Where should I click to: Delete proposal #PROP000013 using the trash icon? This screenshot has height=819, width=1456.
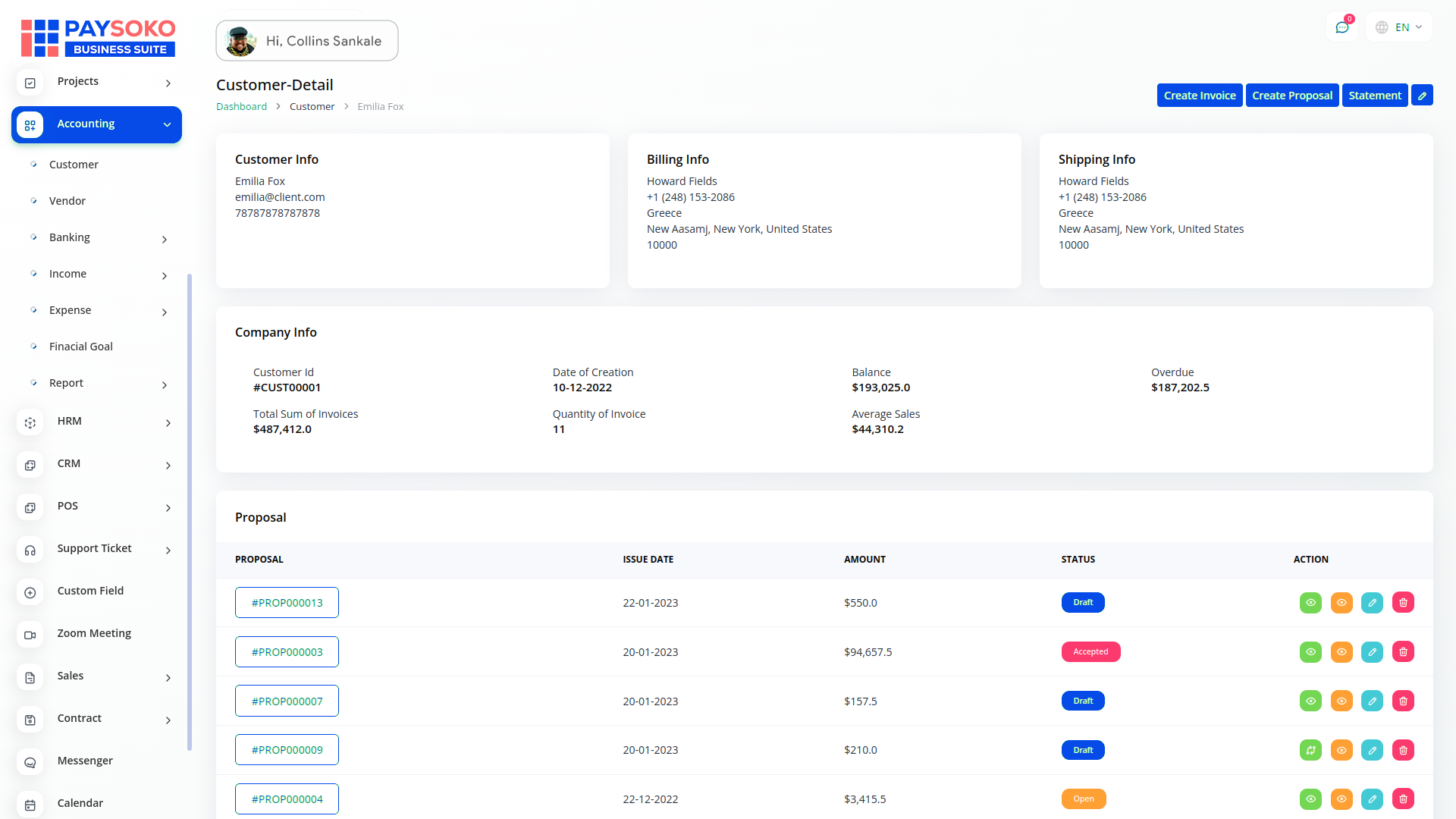click(x=1403, y=603)
